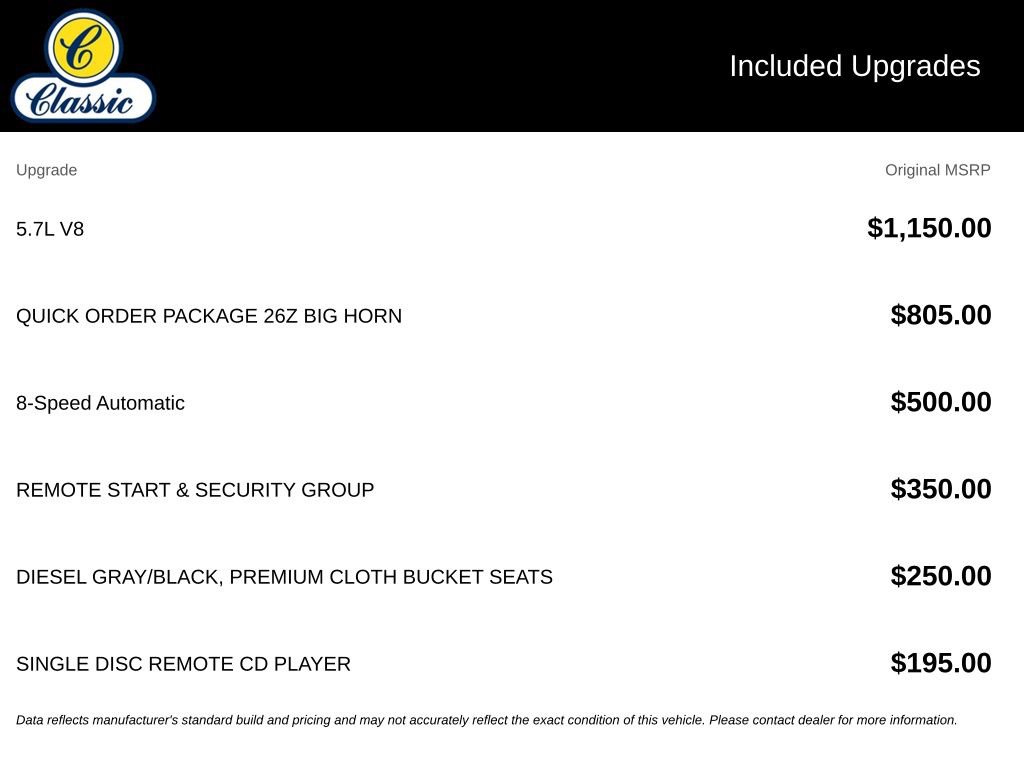Click the Included Upgrades heading
This screenshot has width=1024, height=768.
(x=855, y=66)
